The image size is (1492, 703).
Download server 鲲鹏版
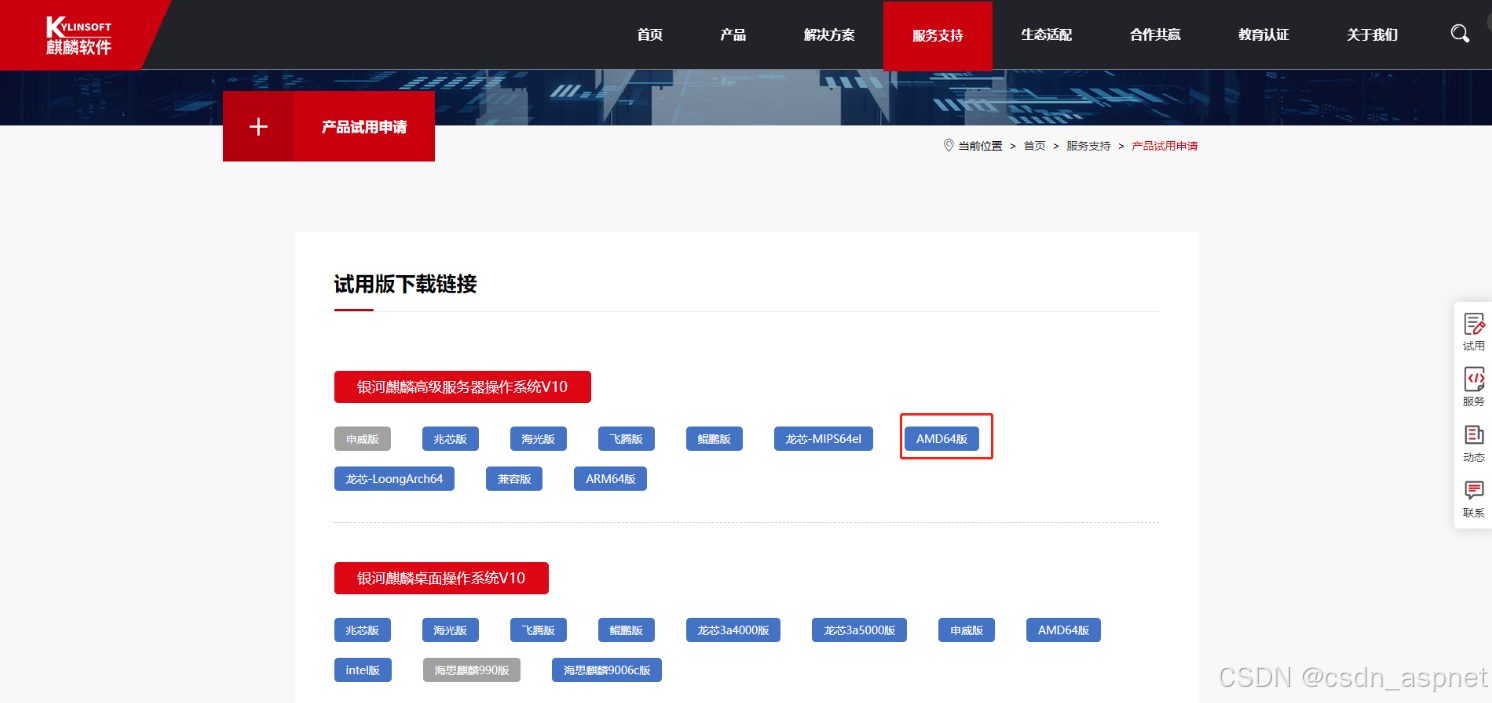714,439
